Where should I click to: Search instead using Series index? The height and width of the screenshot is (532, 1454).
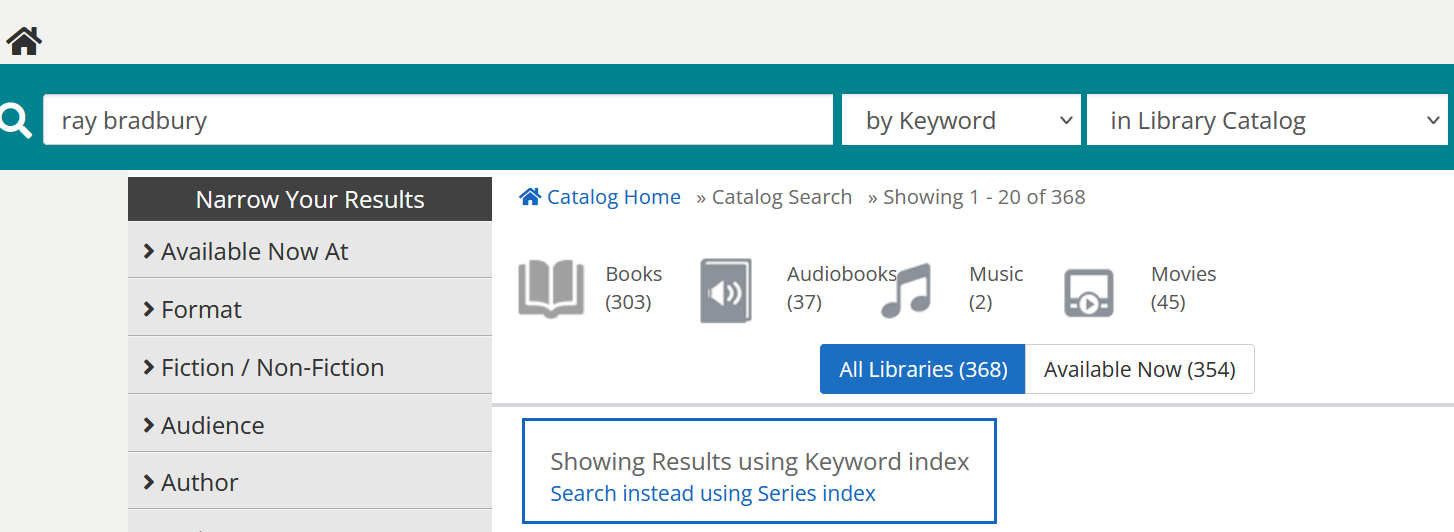[713, 493]
